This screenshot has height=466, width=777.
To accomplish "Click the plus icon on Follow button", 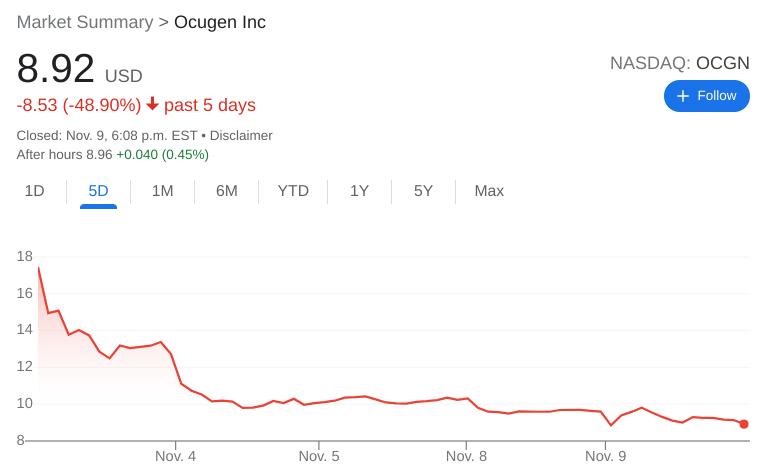I will click(x=683, y=96).
